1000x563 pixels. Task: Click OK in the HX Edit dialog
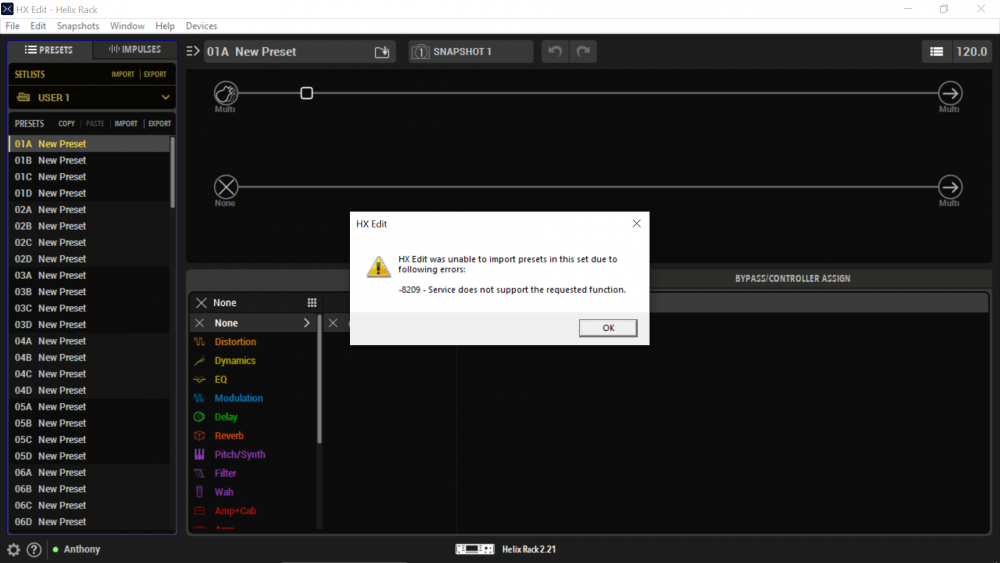(x=608, y=328)
